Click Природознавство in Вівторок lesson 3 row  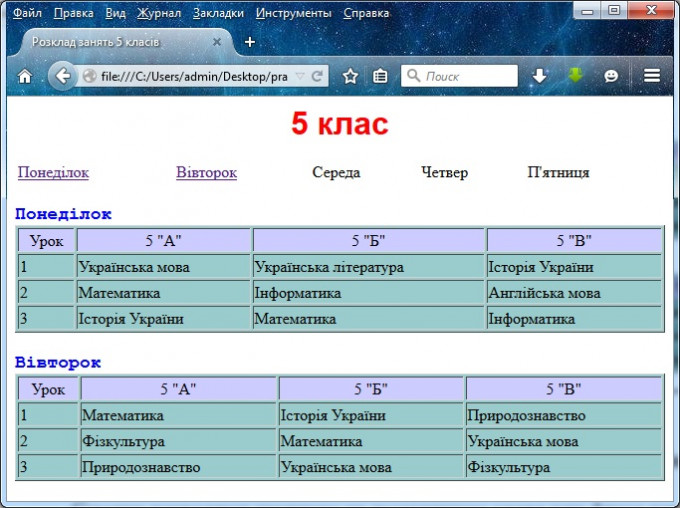[x=178, y=467]
